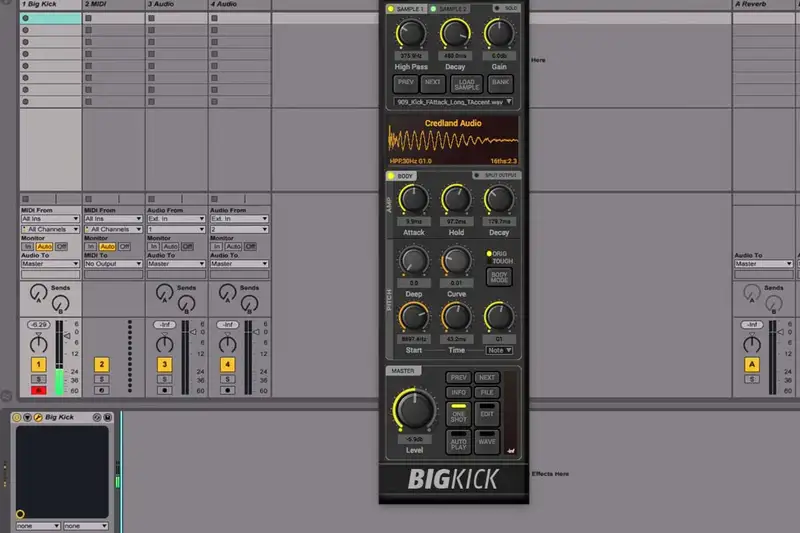800x533 pixels.
Task: Click the pan knob on A Reverb track
Action: click(752, 344)
